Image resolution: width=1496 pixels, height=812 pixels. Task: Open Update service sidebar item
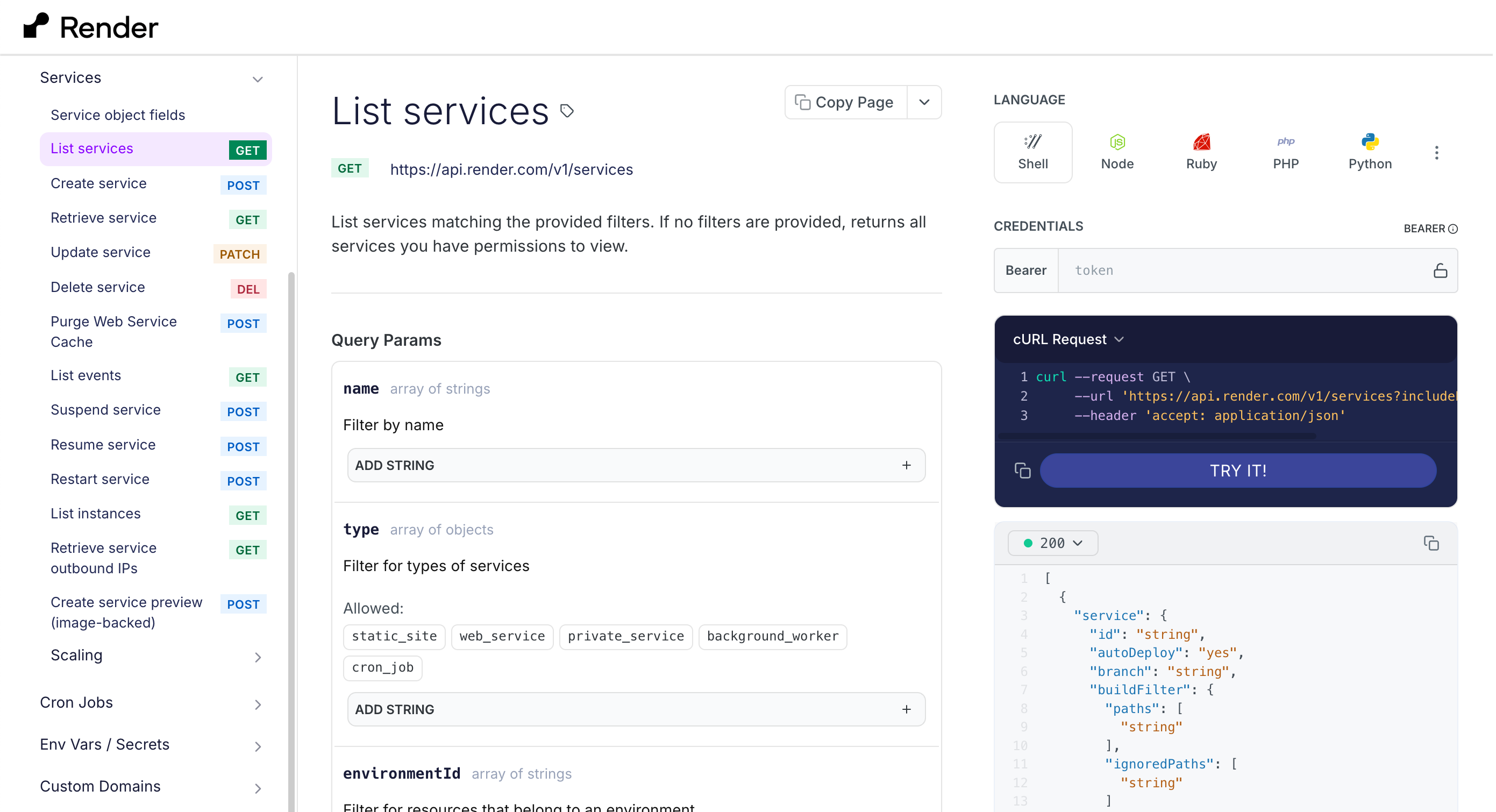pos(155,253)
